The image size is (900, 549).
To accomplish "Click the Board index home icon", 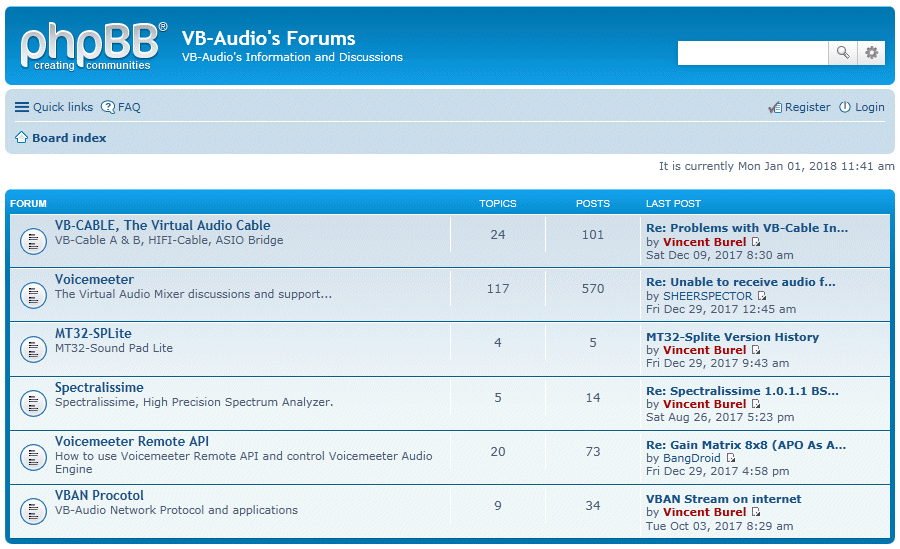I will 21,137.
